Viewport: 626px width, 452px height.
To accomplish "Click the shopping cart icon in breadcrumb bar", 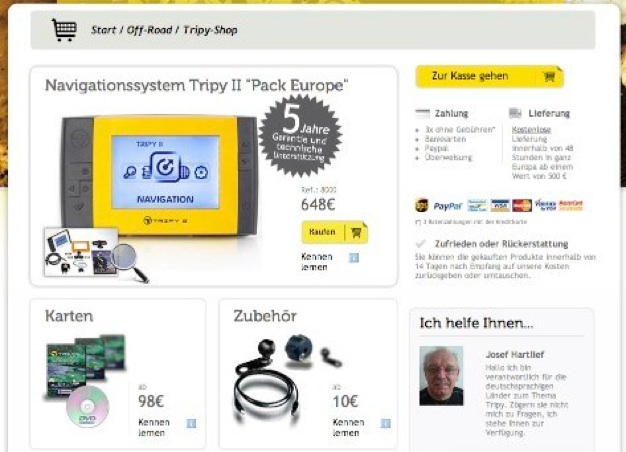I will click(64, 30).
